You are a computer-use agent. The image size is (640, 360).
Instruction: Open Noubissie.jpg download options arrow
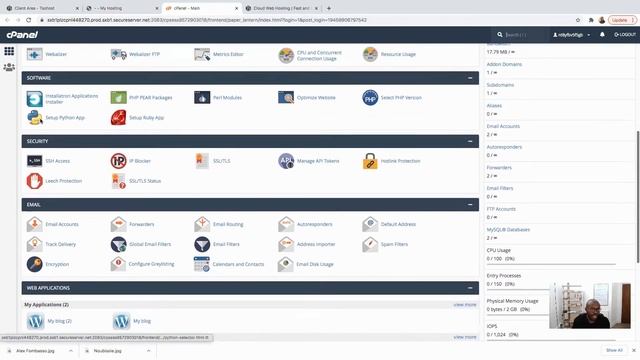(148, 351)
